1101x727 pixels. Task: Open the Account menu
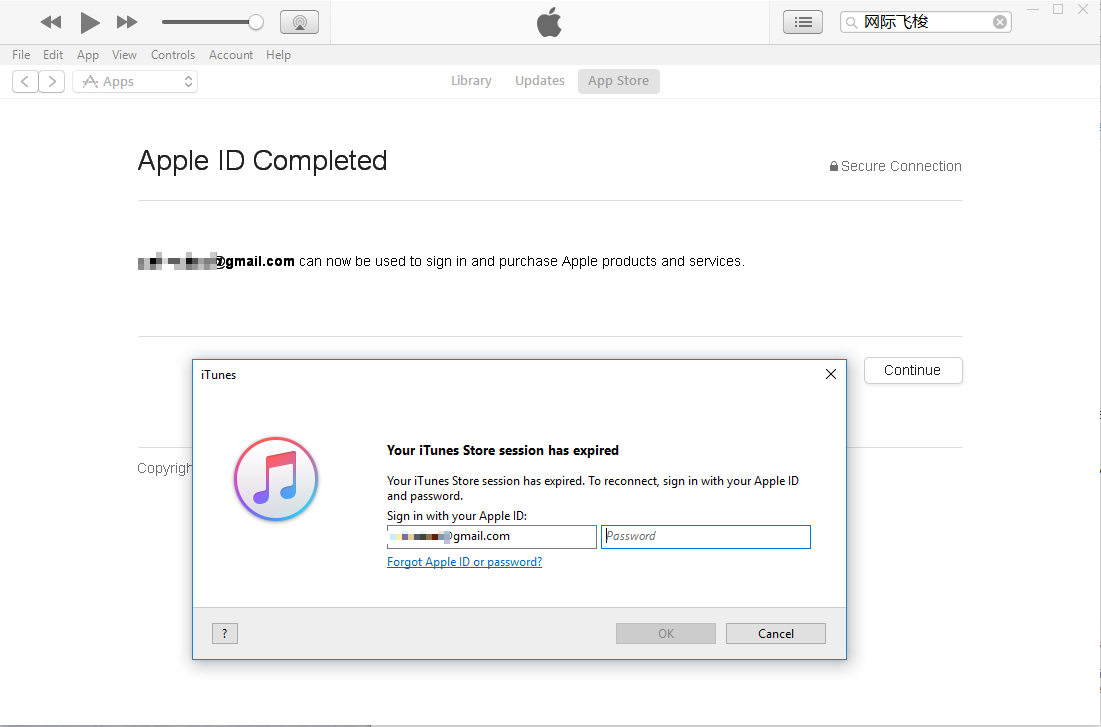click(231, 55)
